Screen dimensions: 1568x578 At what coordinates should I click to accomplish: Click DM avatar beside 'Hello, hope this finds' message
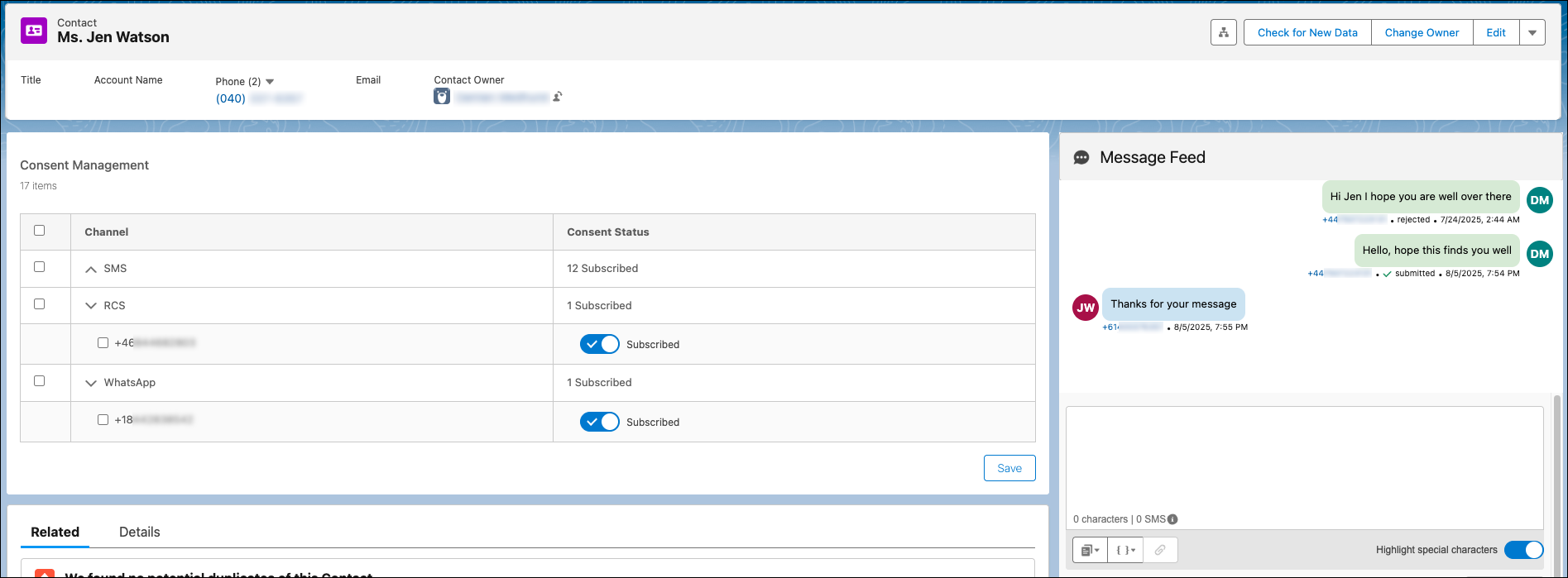(x=1539, y=254)
